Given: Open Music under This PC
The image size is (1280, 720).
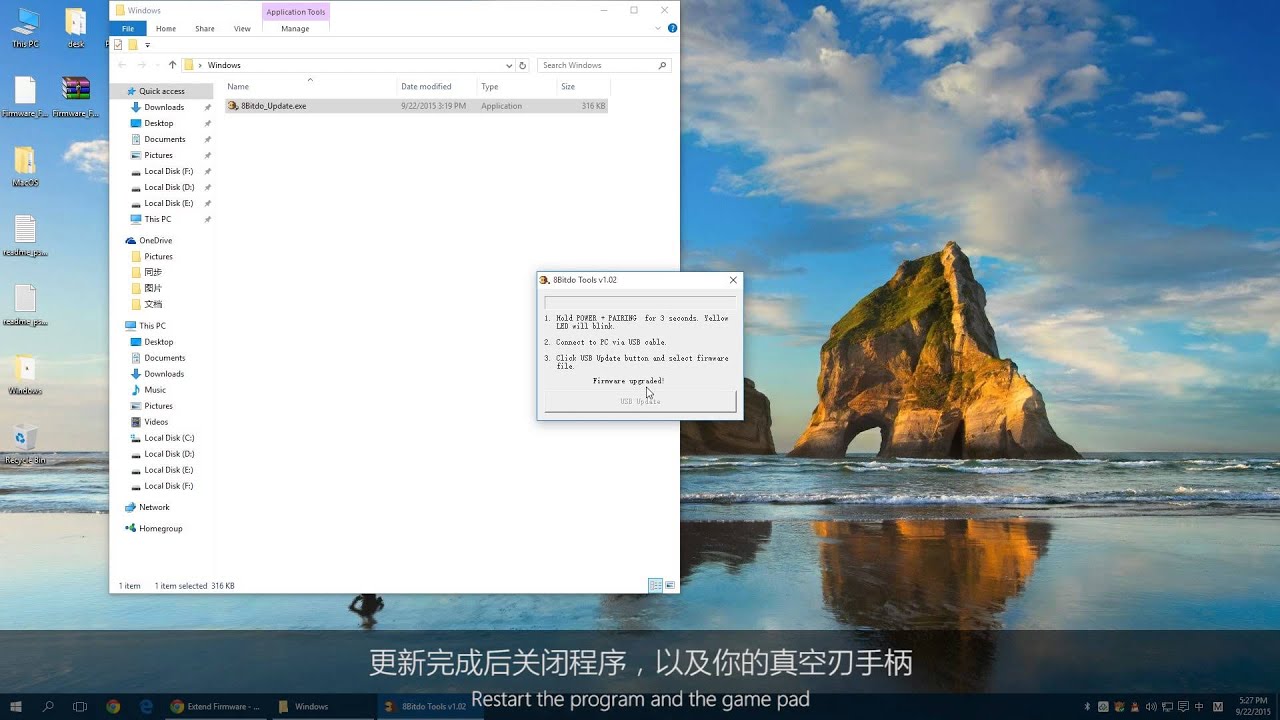Looking at the screenshot, I should pyautogui.click(x=155, y=390).
